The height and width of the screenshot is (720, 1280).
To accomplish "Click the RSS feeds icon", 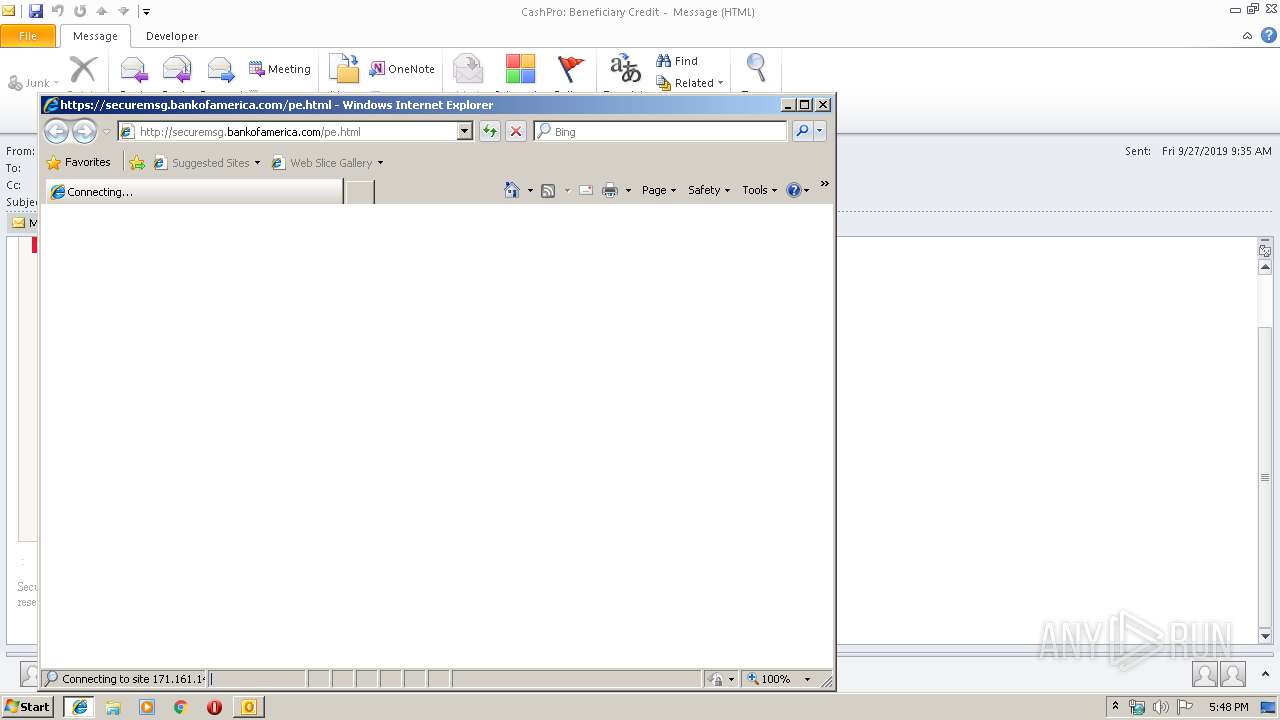I will click(548, 190).
